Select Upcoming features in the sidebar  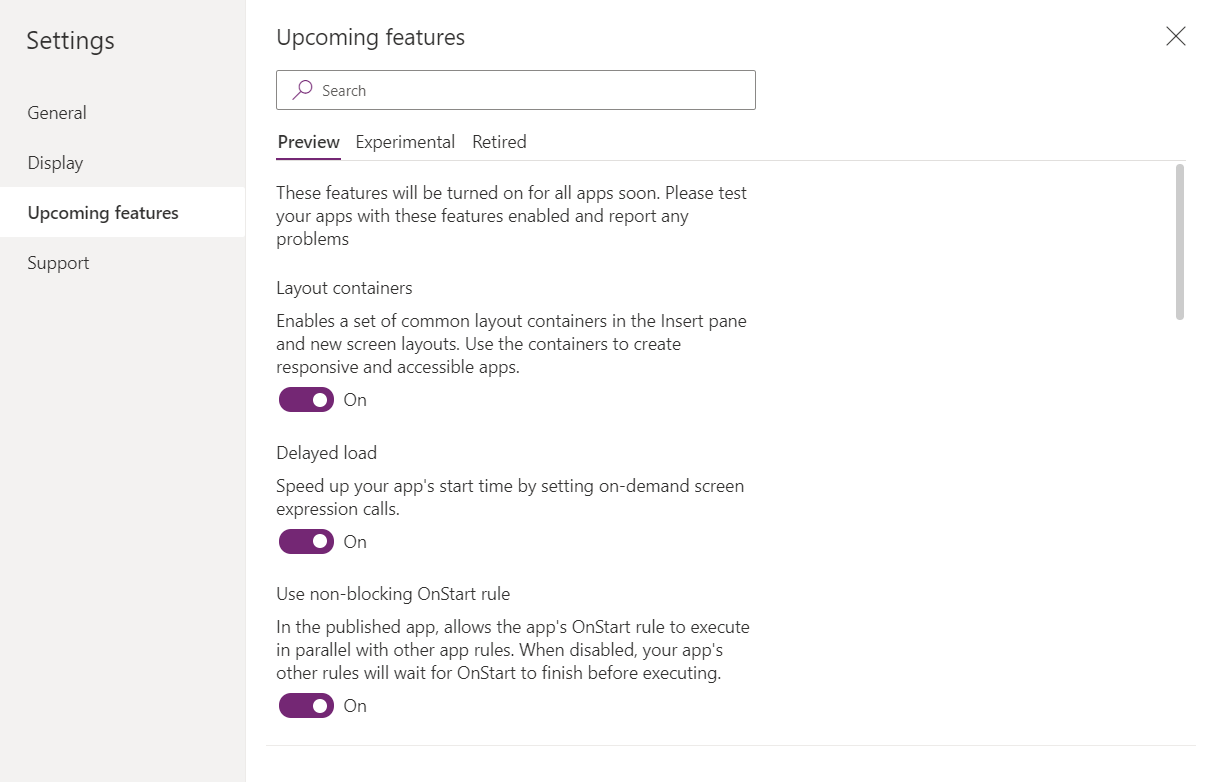pyautogui.click(x=103, y=213)
